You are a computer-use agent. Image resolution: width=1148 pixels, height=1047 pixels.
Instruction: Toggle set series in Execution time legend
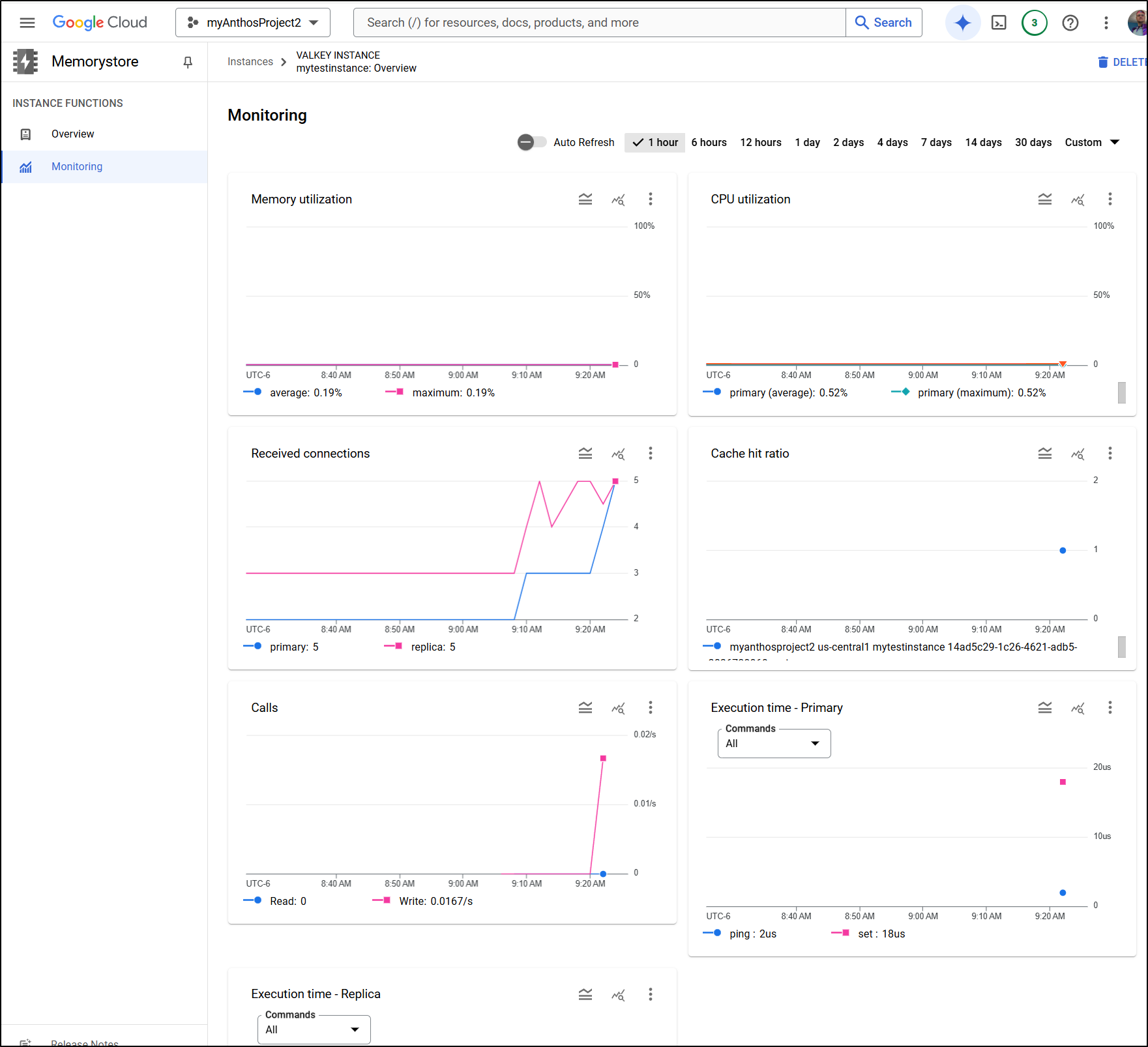(868, 934)
